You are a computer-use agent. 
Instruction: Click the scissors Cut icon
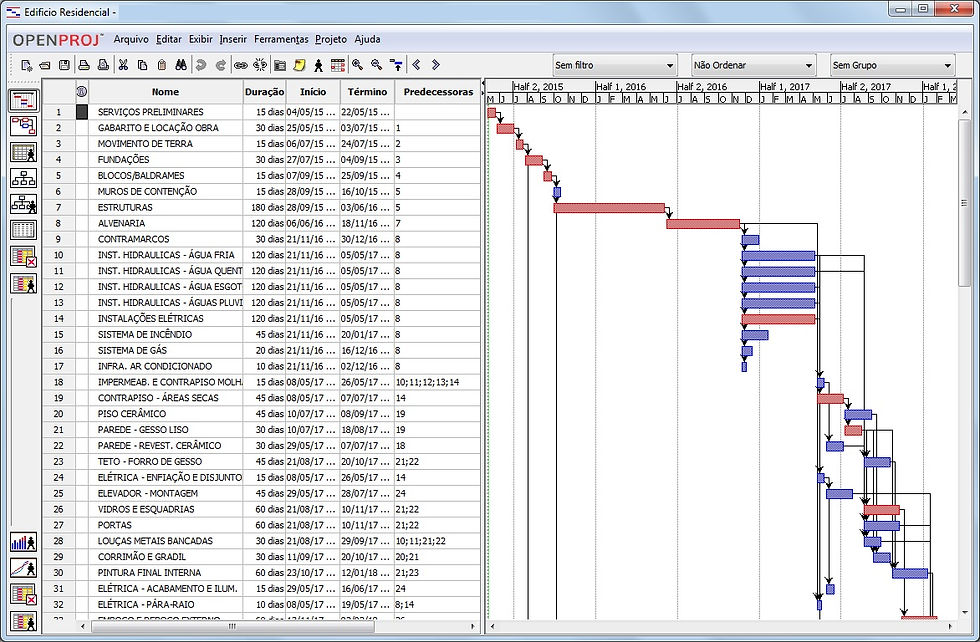(x=123, y=65)
